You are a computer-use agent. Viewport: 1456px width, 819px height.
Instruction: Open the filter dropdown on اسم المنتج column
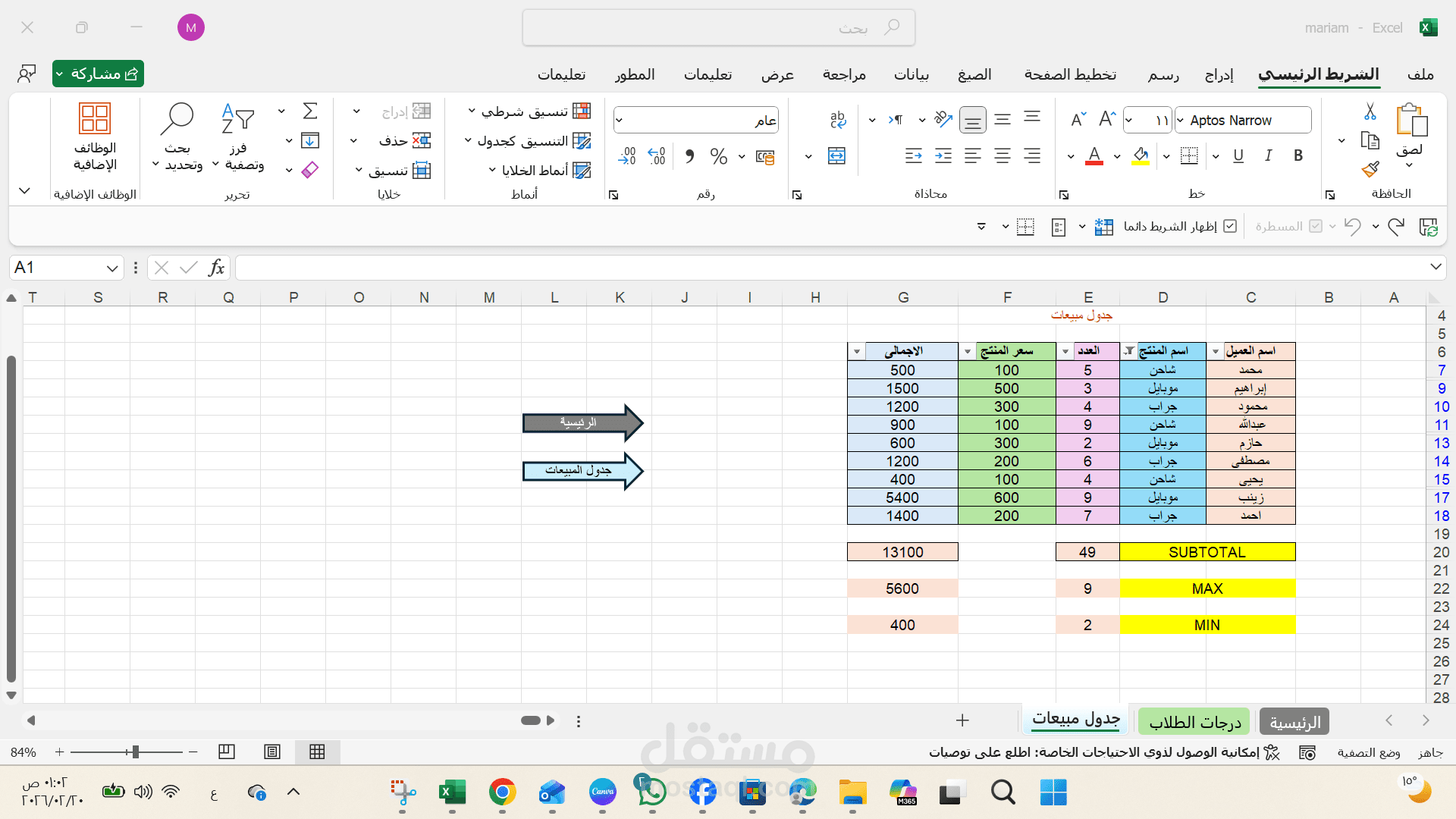click(1129, 351)
